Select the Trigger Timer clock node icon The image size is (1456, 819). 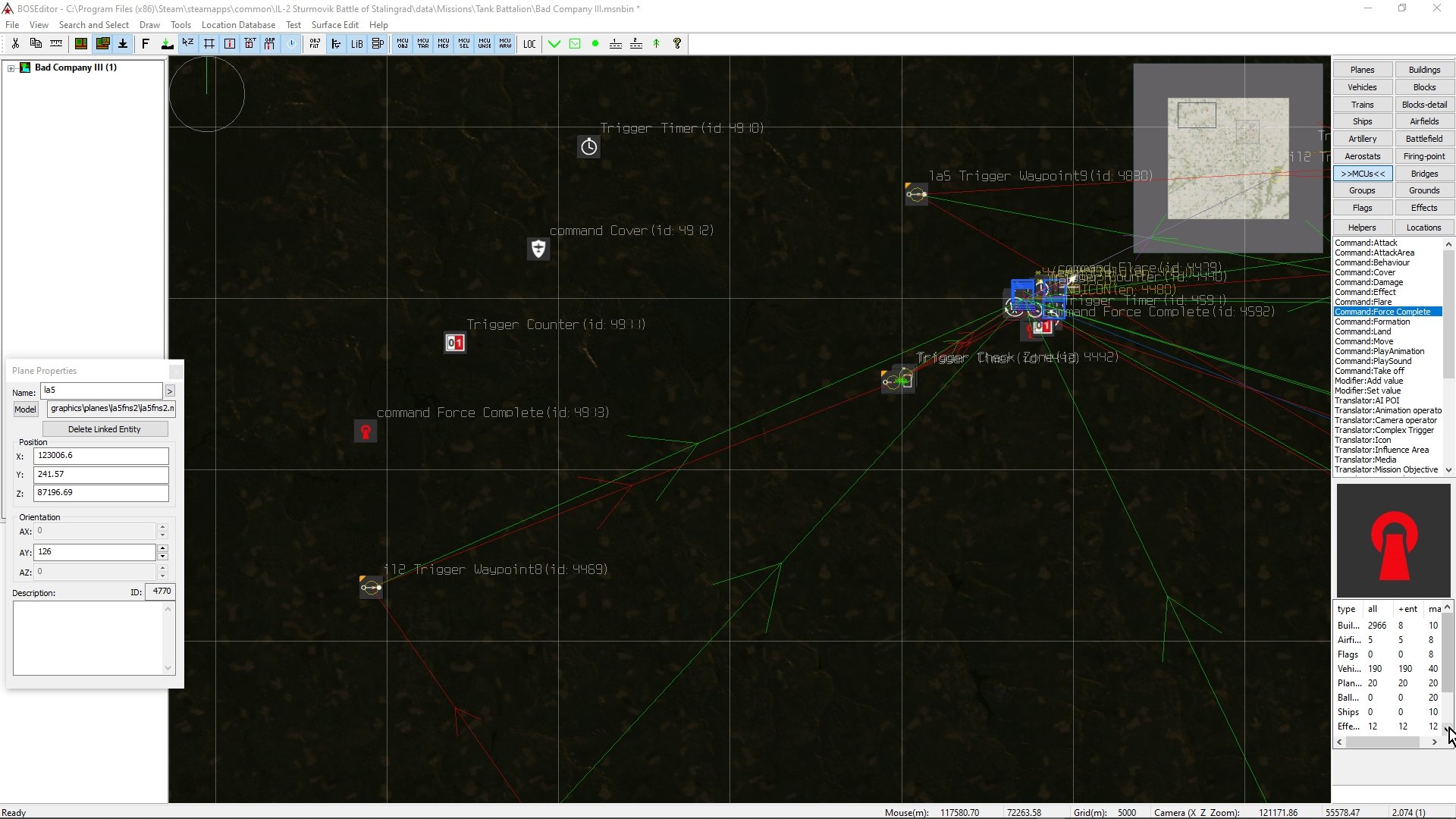[x=589, y=147]
